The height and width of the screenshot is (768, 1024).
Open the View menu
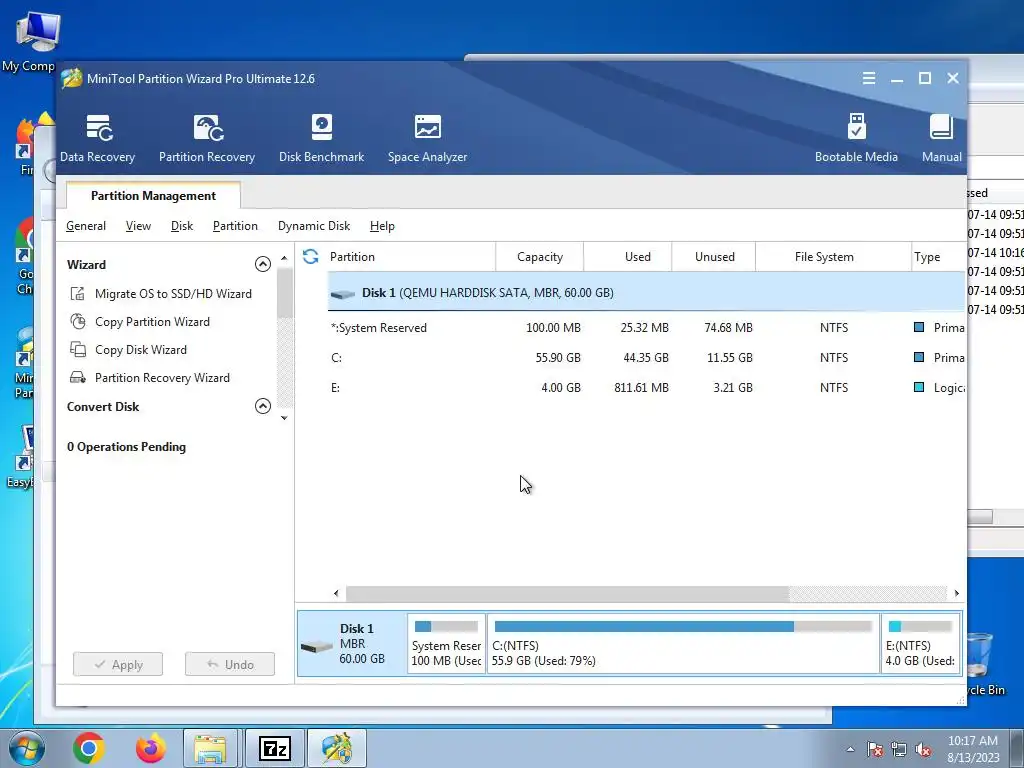(138, 226)
